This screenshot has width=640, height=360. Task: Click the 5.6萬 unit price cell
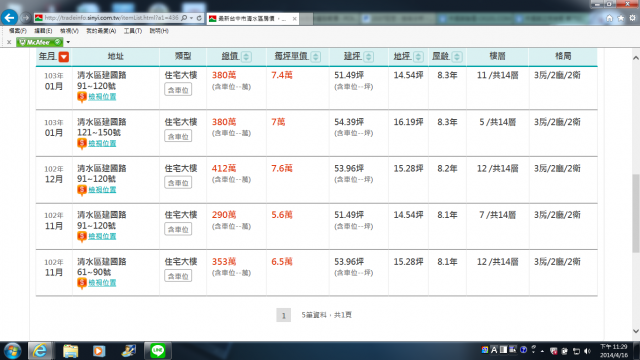(282, 215)
